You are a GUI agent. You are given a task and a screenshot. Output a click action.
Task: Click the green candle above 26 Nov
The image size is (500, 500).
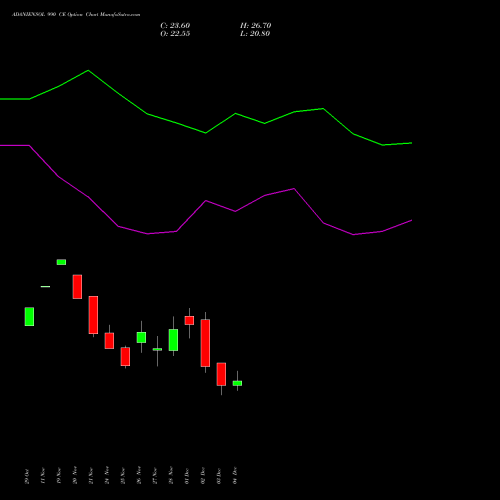tap(141, 337)
